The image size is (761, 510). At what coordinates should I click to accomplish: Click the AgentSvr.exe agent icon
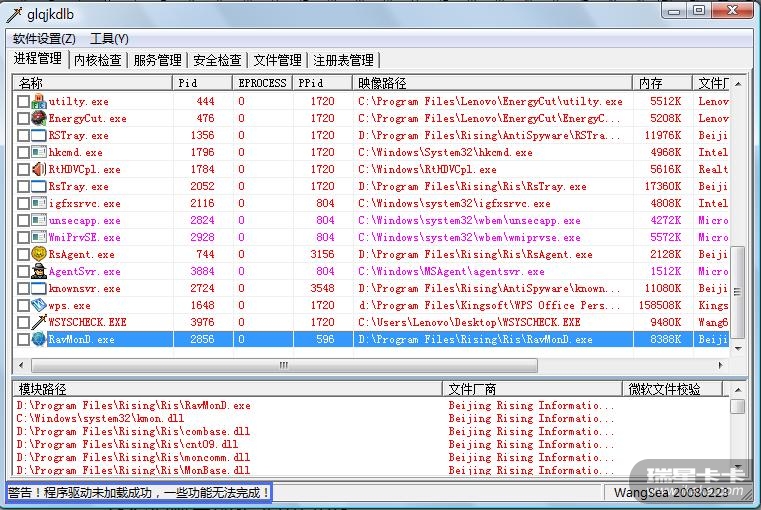tap(39, 271)
